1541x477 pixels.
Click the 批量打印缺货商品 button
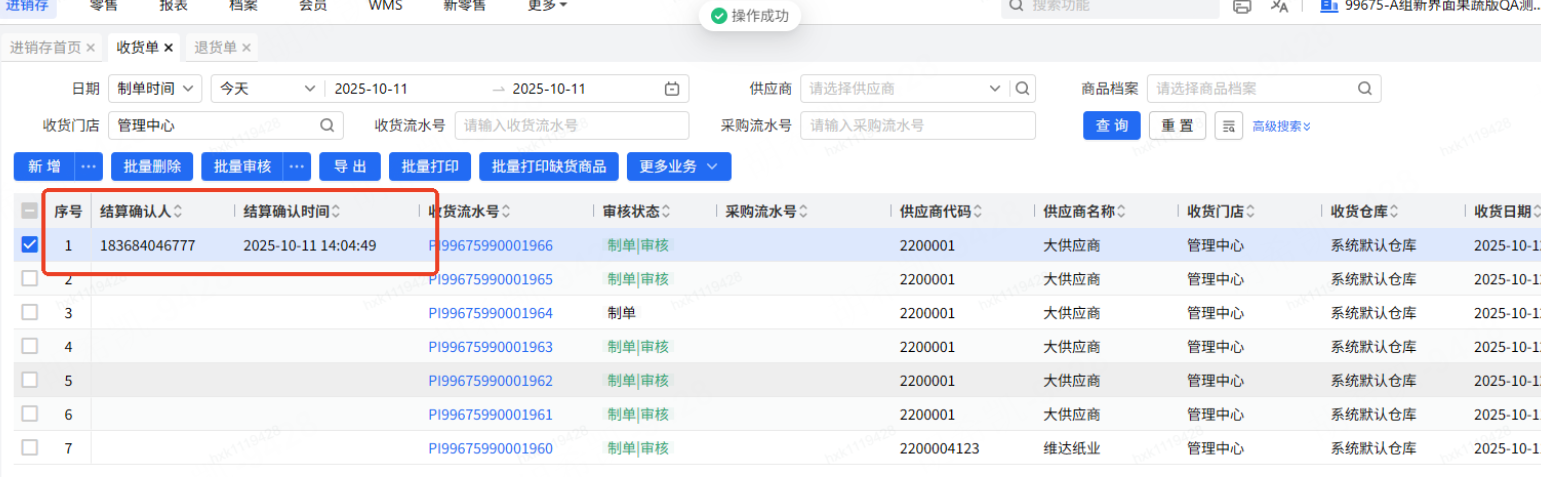[x=549, y=166]
